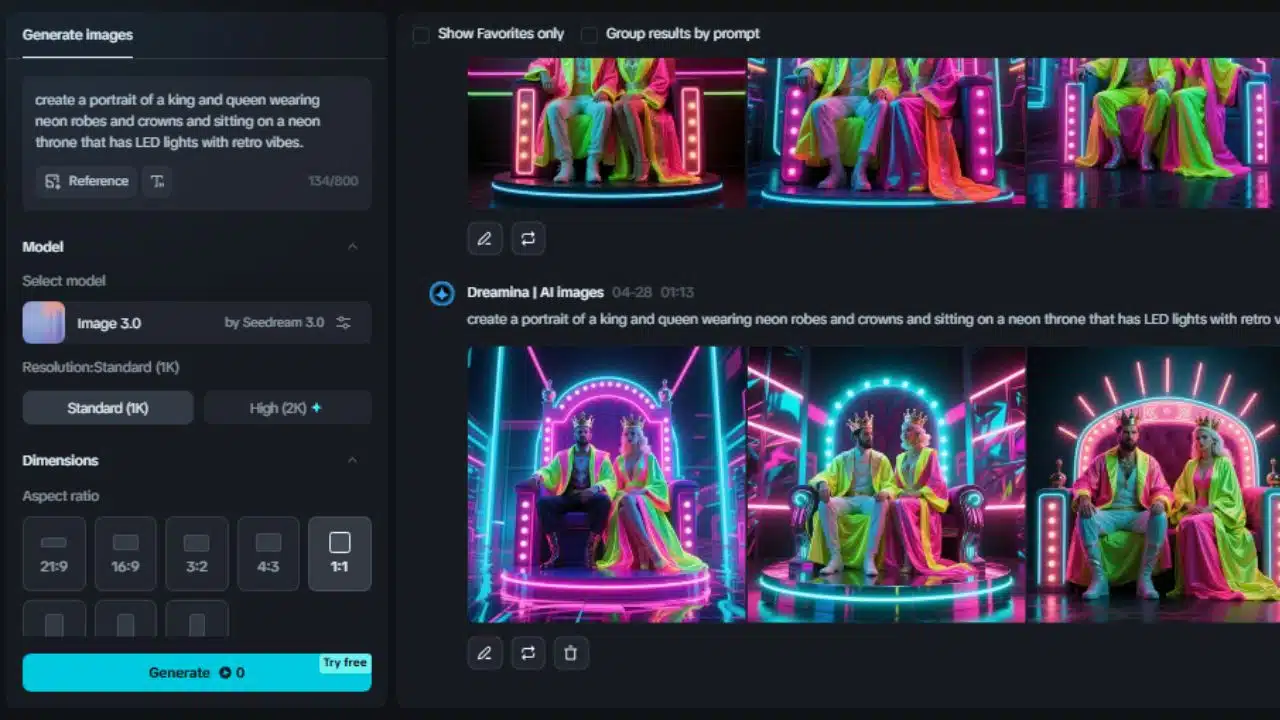
Task: Click the regenerate icon below upper images
Action: pos(527,238)
